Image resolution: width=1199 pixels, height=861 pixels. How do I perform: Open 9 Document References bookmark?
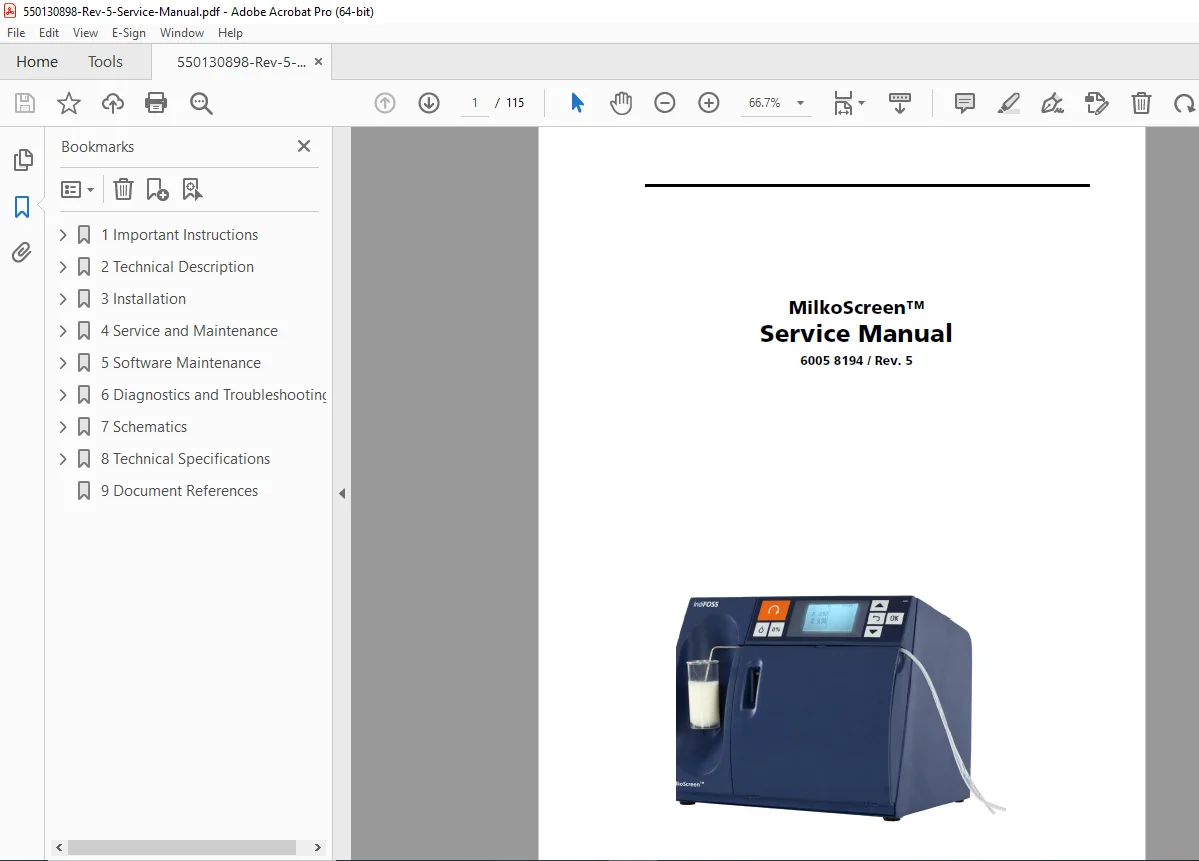pyautogui.click(x=179, y=491)
